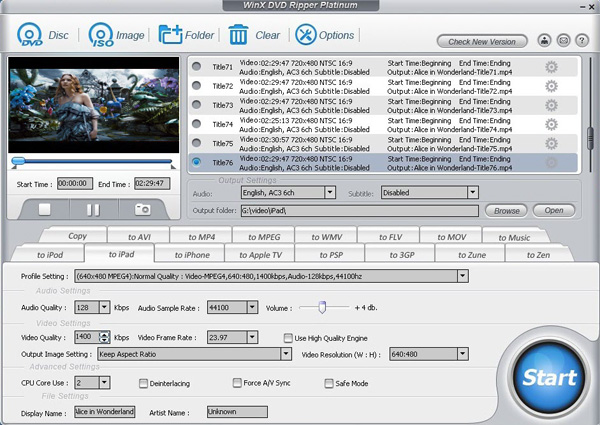Switch to the to iPod tab
The height and width of the screenshot is (425, 600).
tap(48, 254)
